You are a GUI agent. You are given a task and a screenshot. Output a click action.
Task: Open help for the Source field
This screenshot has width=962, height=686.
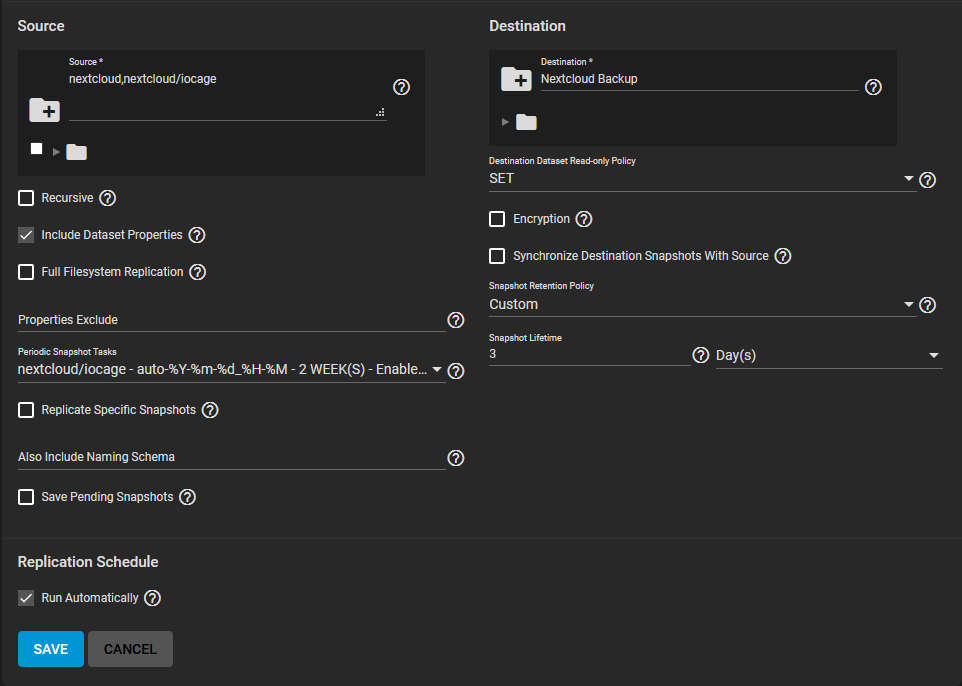(x=401, y=87)
